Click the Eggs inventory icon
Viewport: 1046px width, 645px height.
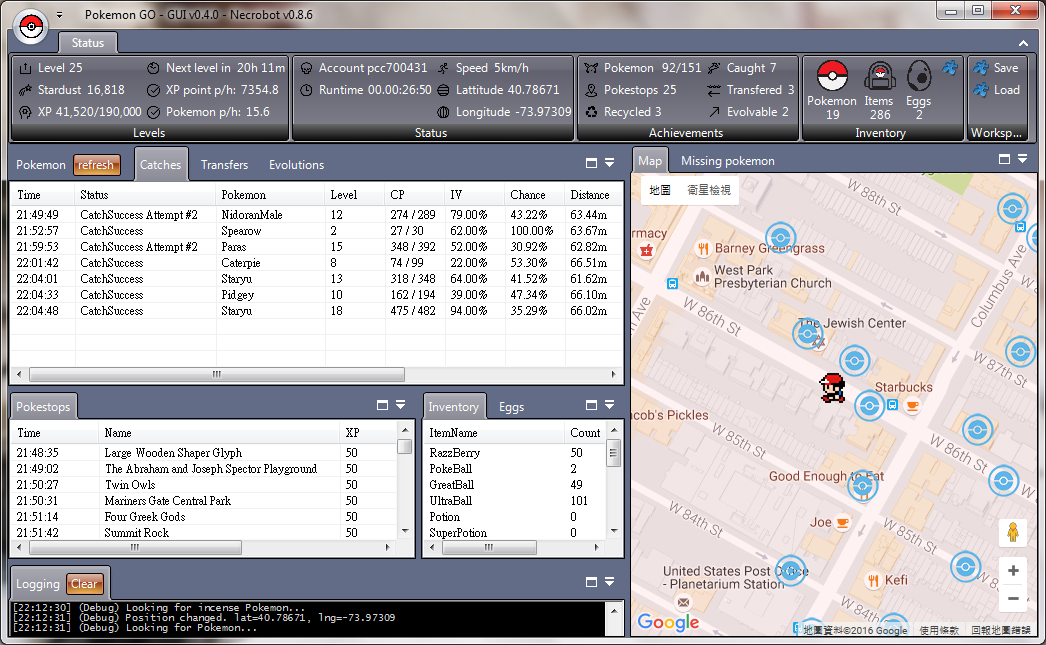point(918,77)
